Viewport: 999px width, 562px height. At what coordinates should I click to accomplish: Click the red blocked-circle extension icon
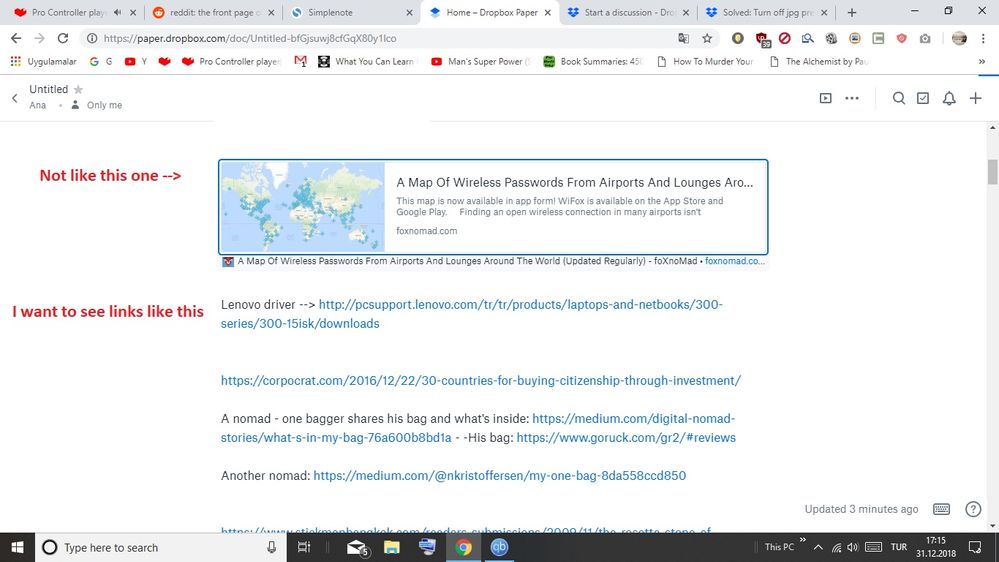pos(784,38)
